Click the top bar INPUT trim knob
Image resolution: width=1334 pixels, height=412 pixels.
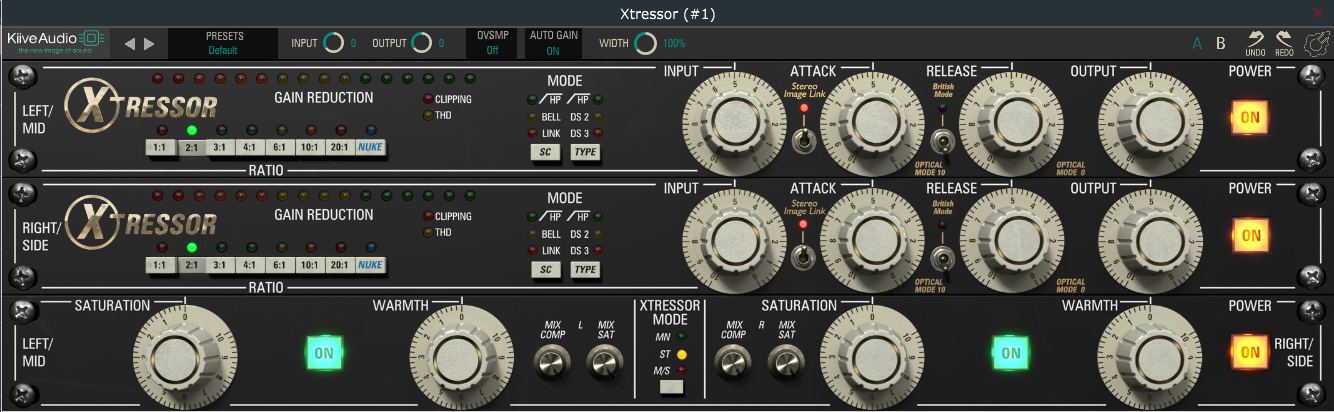334,43
